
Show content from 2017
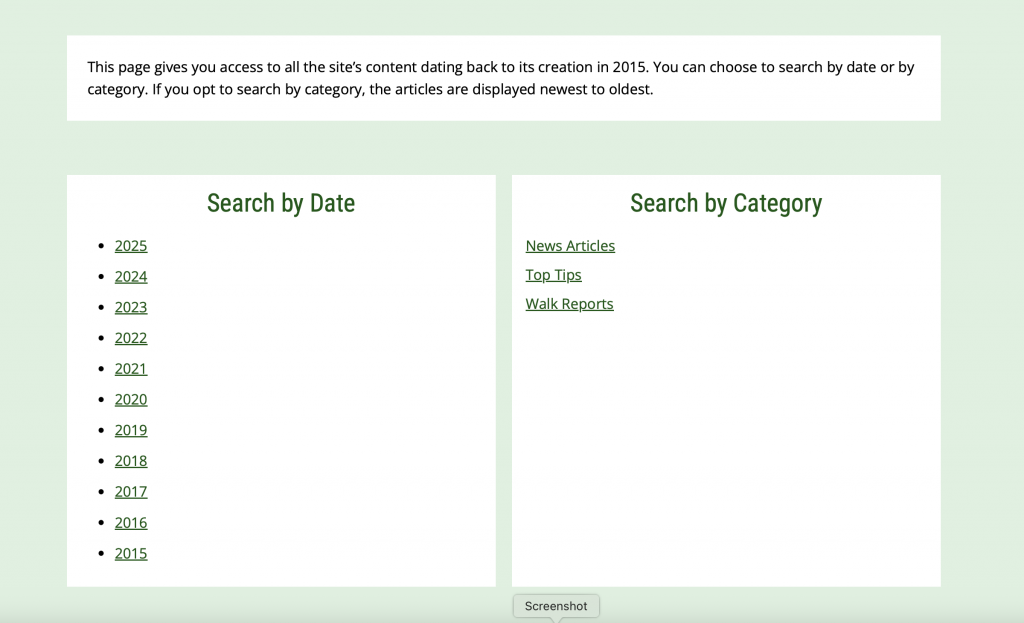click(x=131, y=492)
